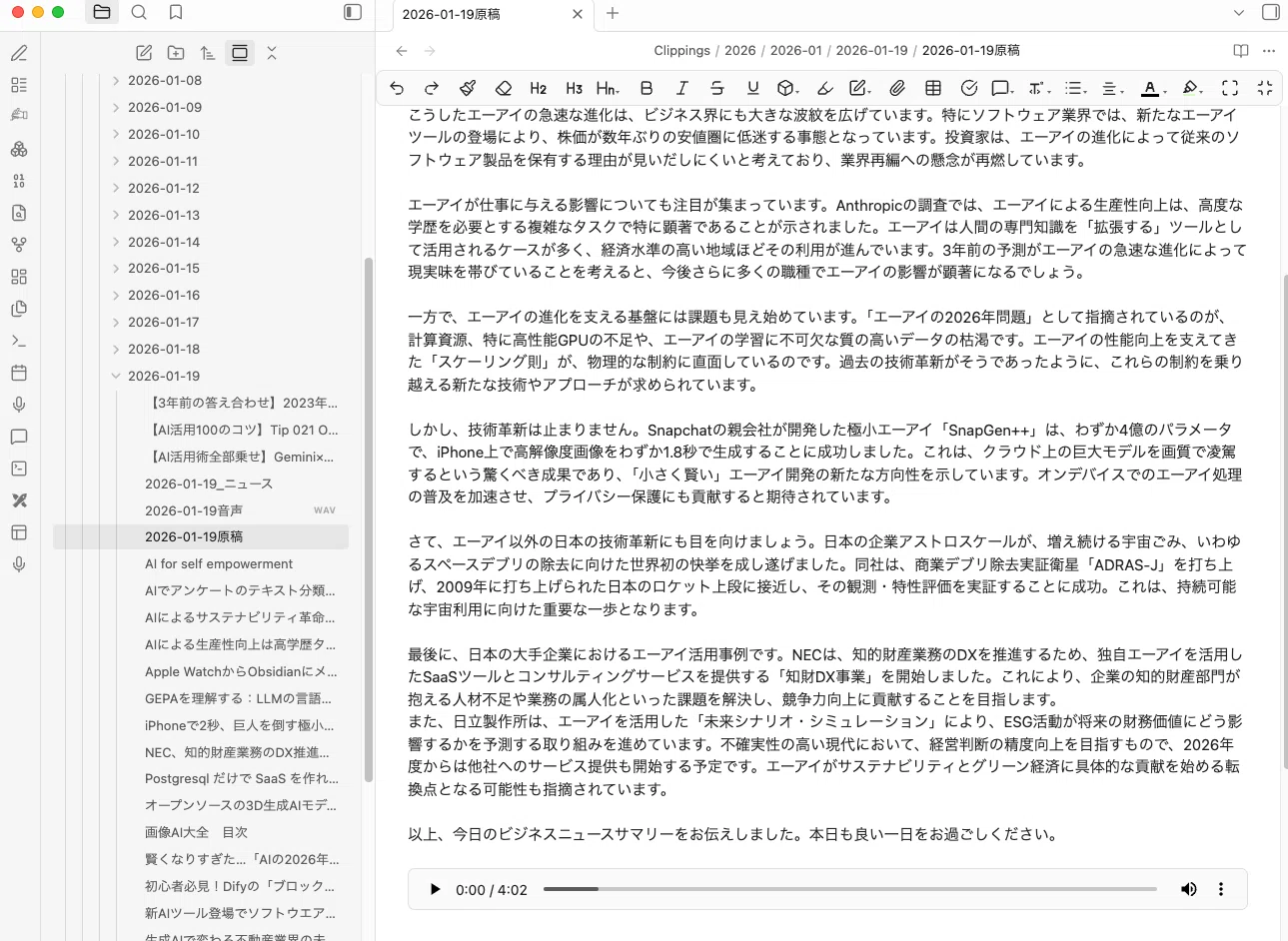Go to the Clippings breadcrumb folder

pos(681,50)
